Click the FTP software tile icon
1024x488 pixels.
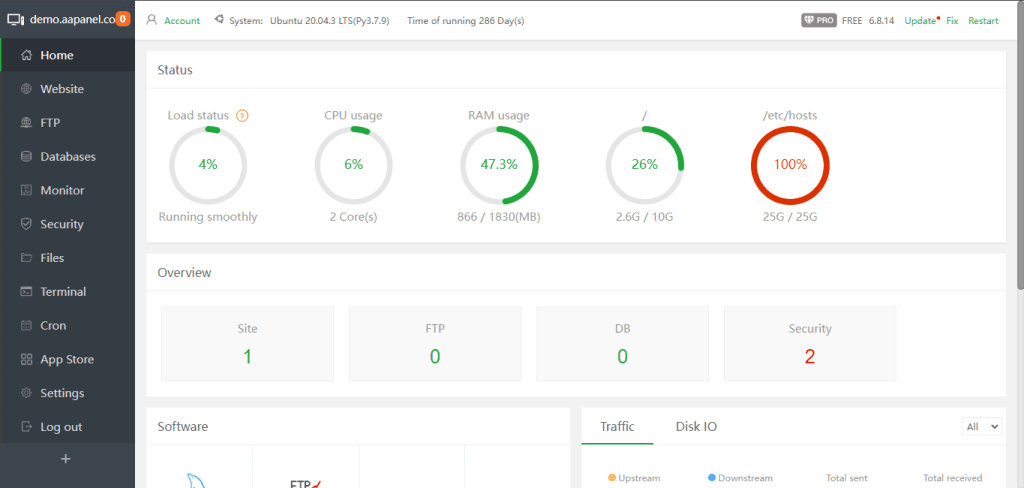coord(306,483)
